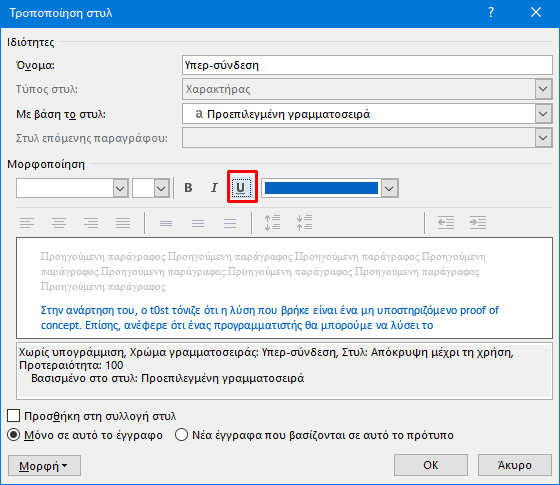Click the help question mark icon
560x485 pixels.
tap(491, 12)
